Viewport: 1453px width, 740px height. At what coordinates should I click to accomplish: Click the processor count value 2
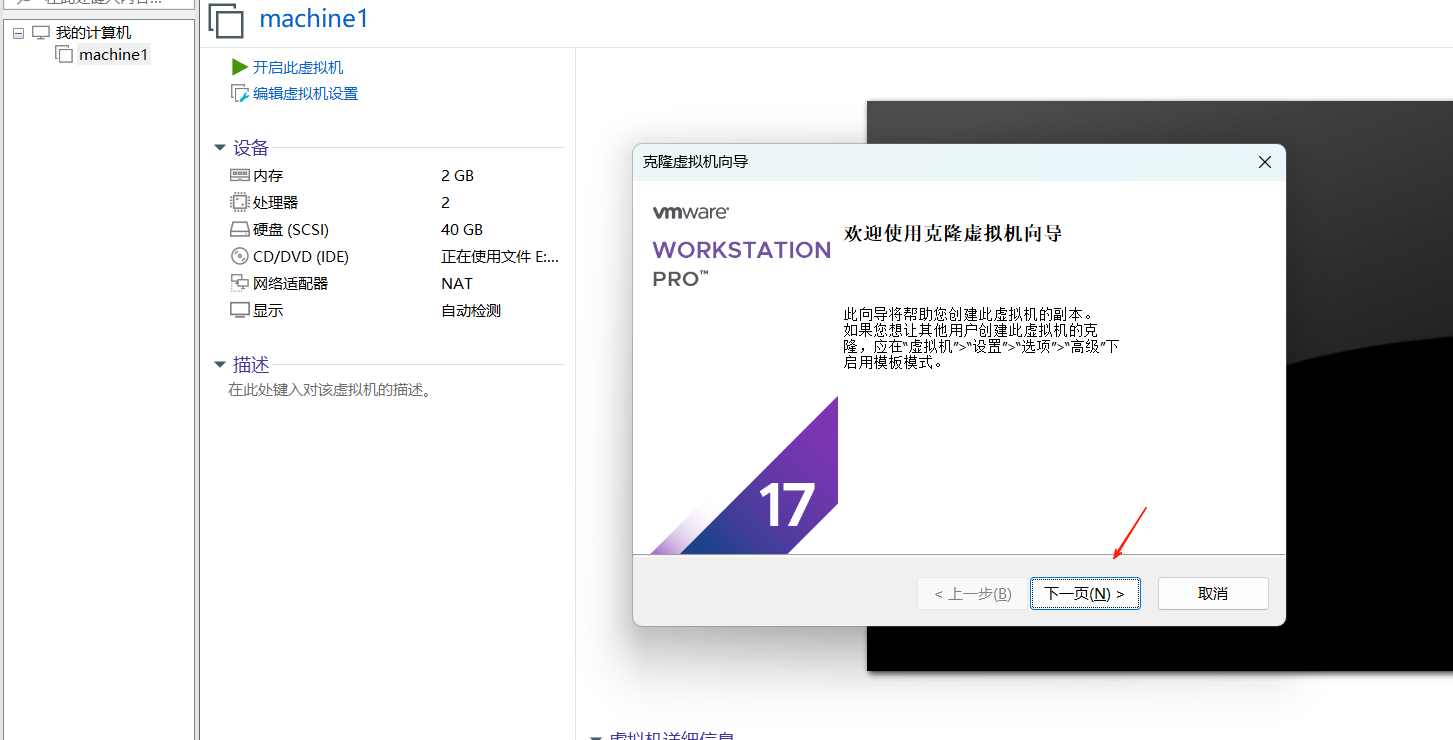(x=445, y=202)
